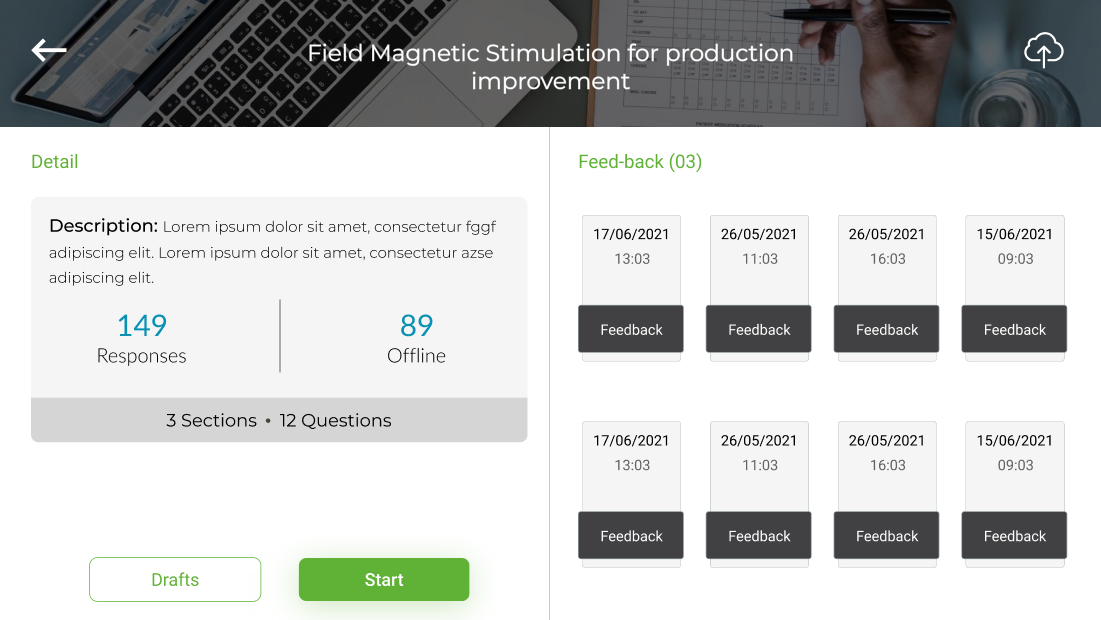Open Feedback on the lower 17/06/2021 13:03 card
This screenshot has height=620, width=1101.
click(x=631, y=536)
